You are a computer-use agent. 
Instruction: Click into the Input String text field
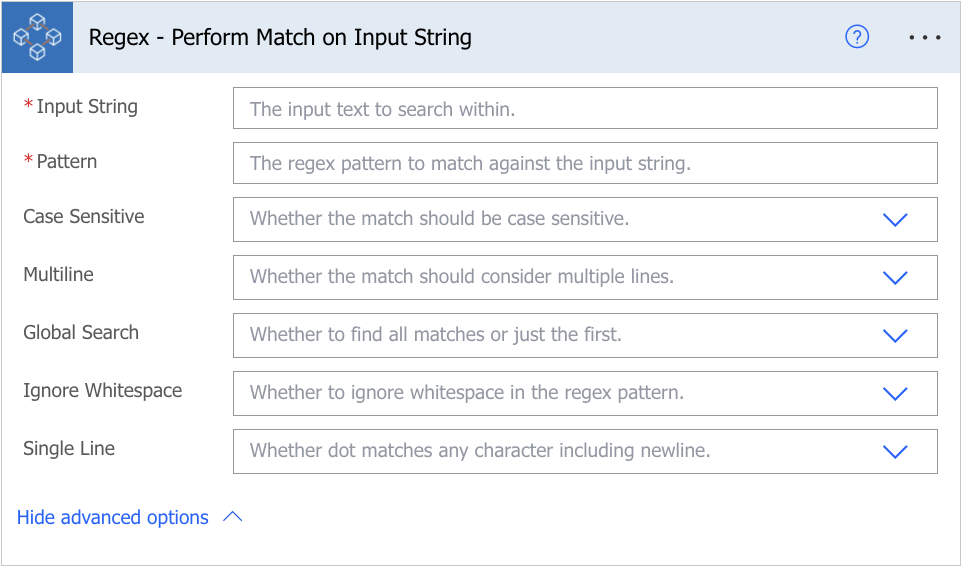point(585,109)
